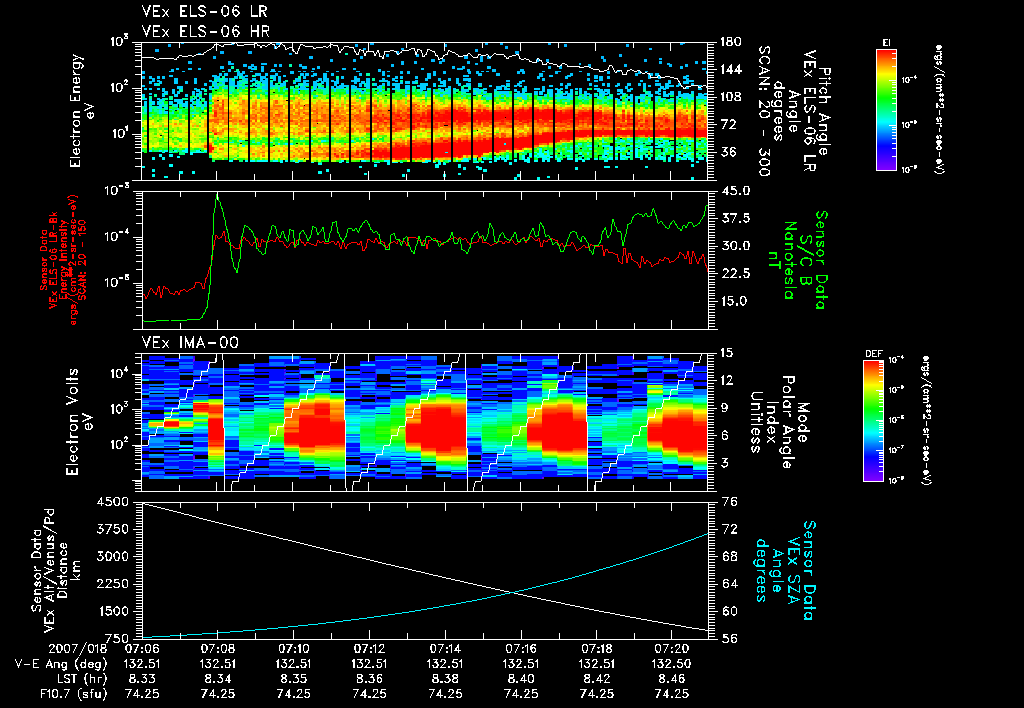Click inside the ELS electron energy spectrogram
1024x708 pixels.
click(425, 111)
